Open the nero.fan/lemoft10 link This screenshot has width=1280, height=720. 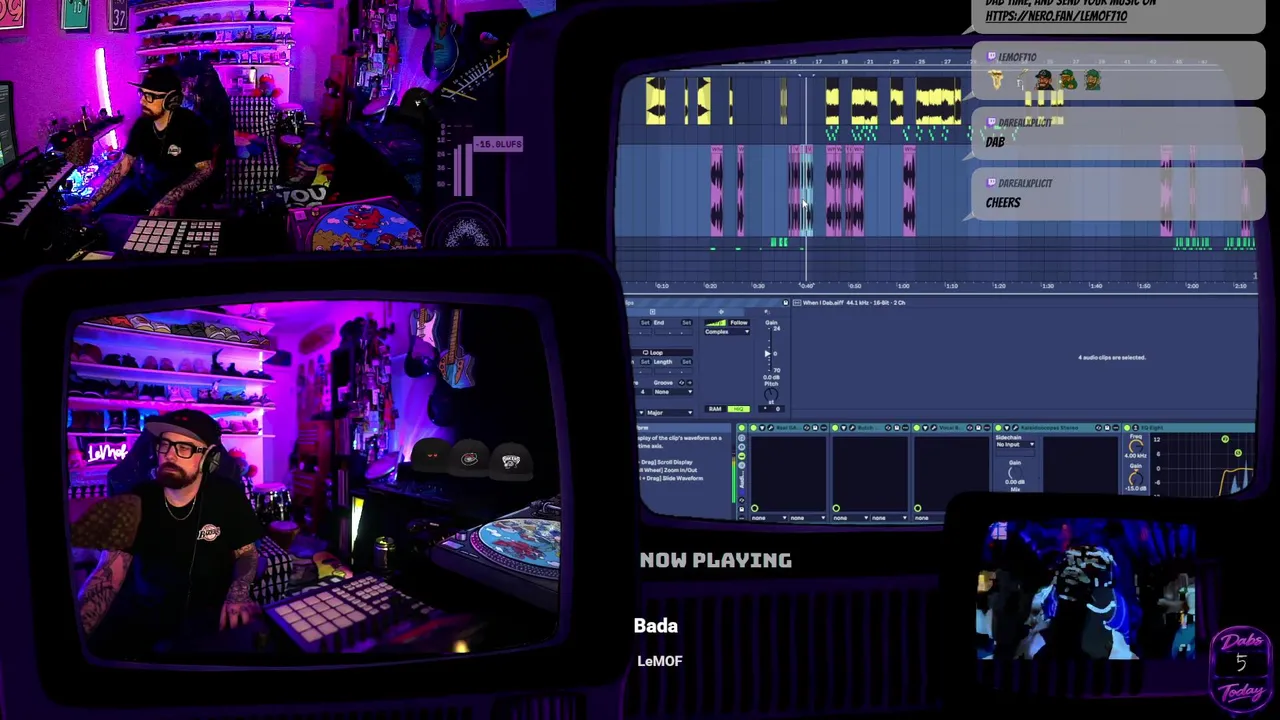[1056, 16]
